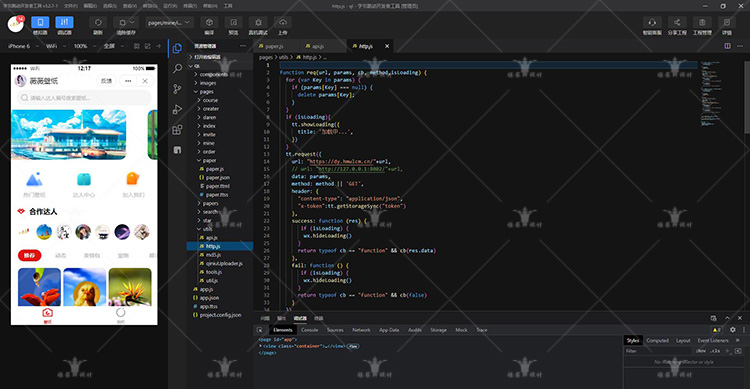Open the project management icon
Viewport: 750px width, 389px height.
tap(702, 22)
